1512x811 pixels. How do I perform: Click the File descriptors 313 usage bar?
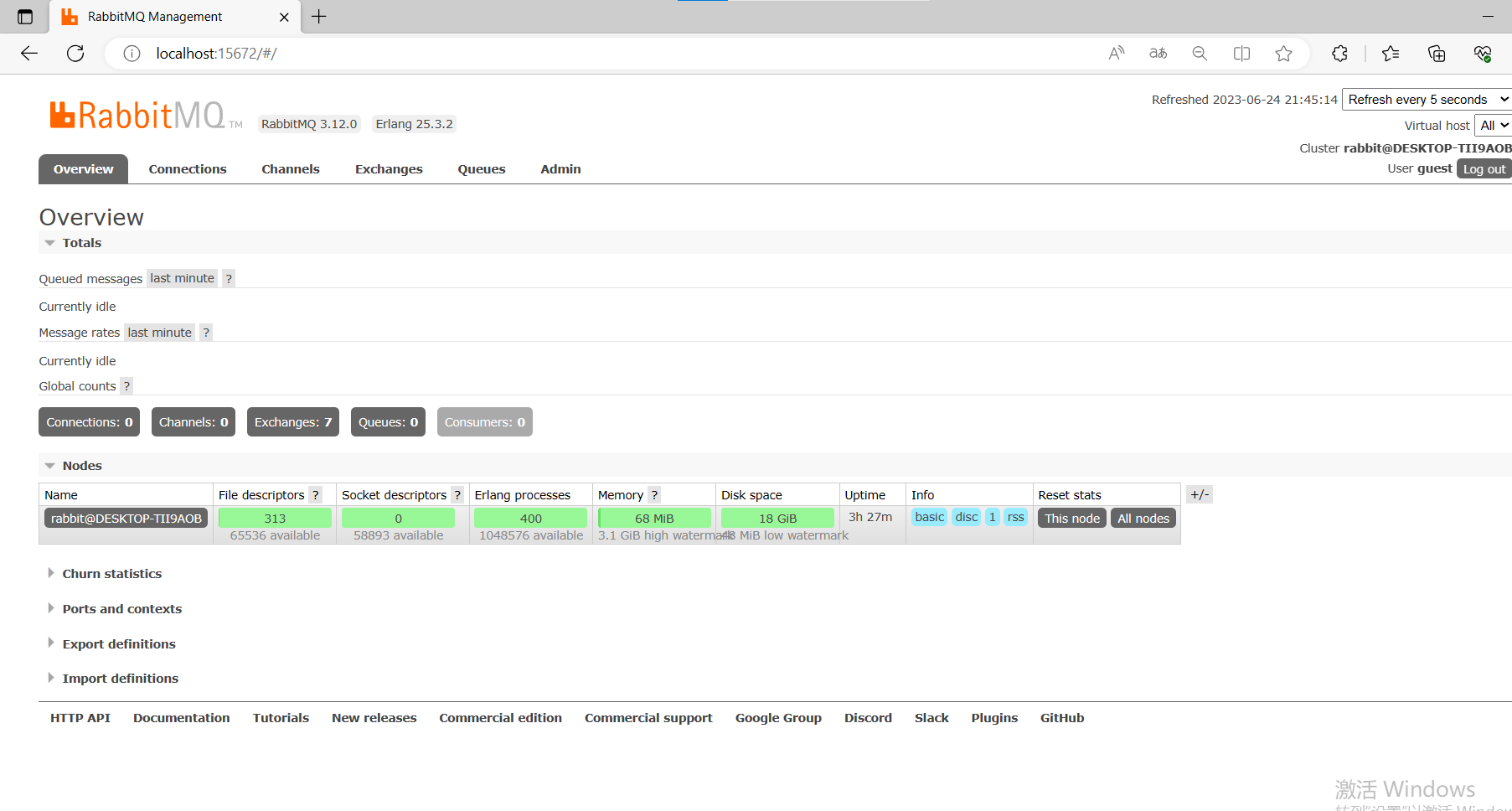click(275, 519)
